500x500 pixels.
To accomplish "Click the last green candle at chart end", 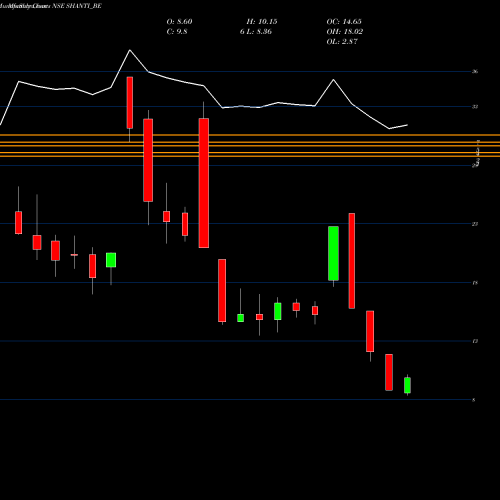I will pos(407,385).
